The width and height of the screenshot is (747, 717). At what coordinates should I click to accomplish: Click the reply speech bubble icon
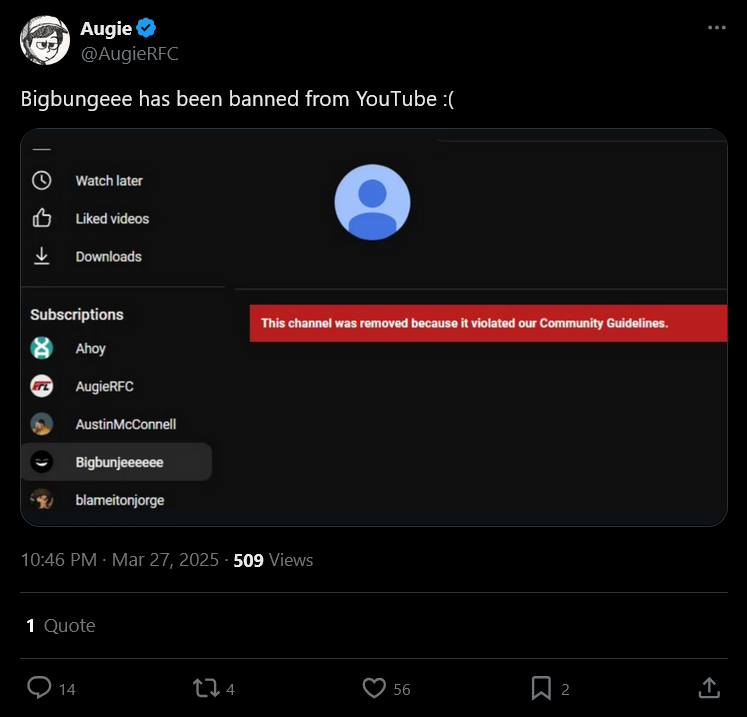pyautogui.click(x=39, y=688)
